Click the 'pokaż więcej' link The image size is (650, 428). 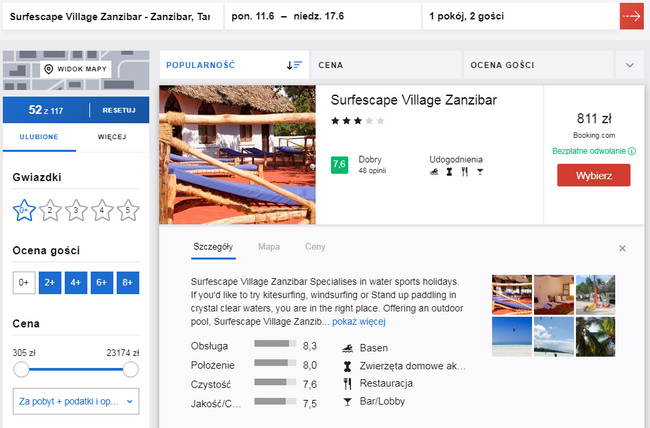point(358,322)
